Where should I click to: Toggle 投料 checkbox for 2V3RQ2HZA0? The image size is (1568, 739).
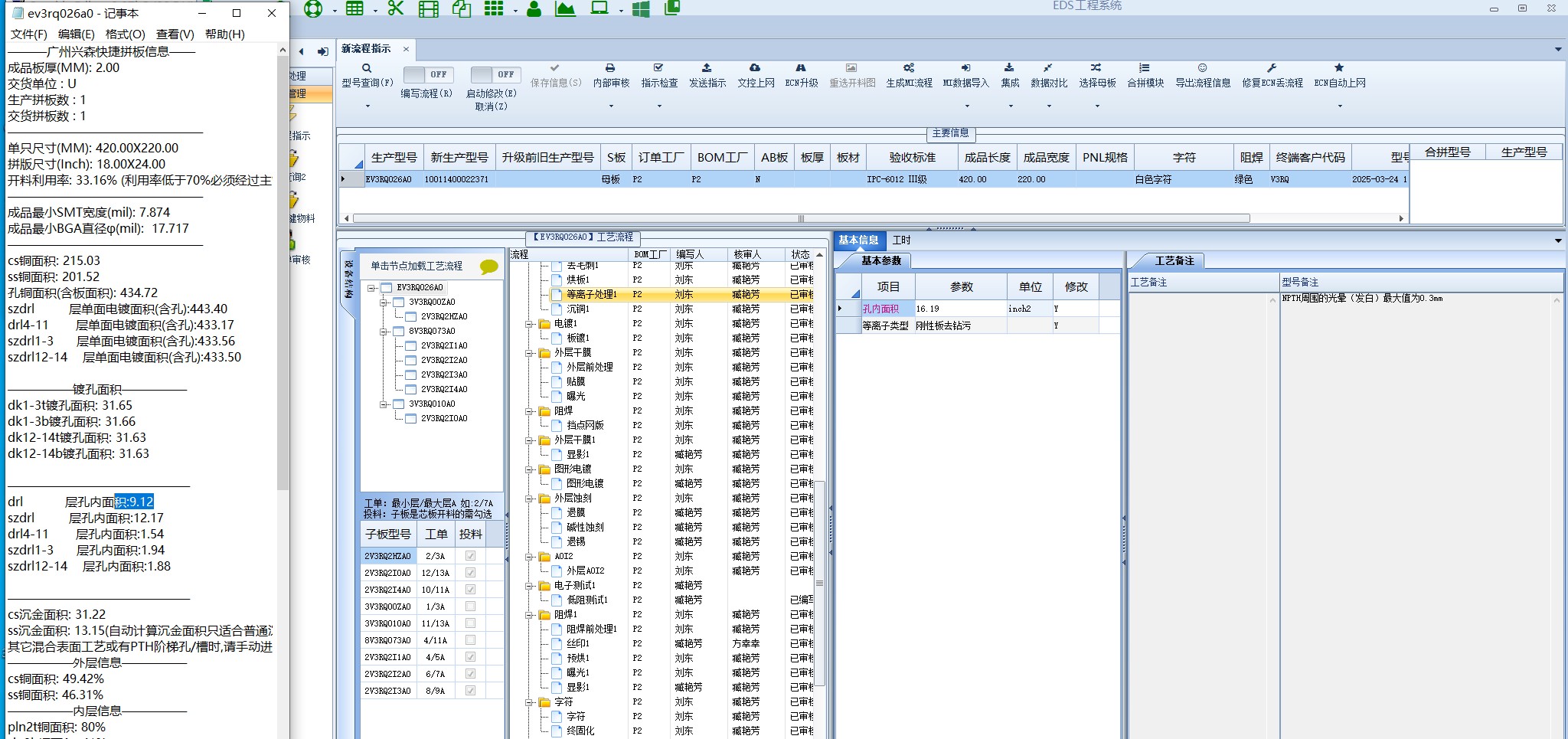point(470,556)
